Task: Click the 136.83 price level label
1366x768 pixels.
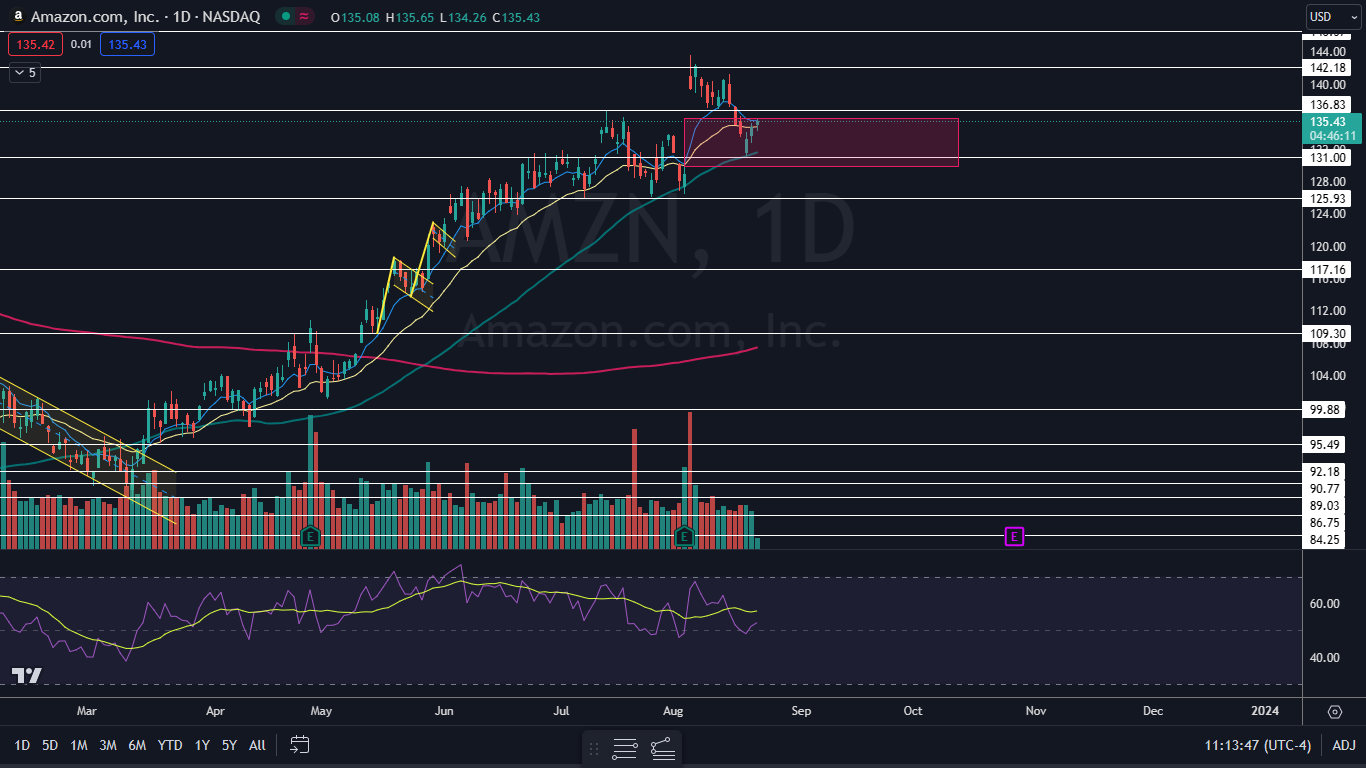Action: click(1327, 104)
